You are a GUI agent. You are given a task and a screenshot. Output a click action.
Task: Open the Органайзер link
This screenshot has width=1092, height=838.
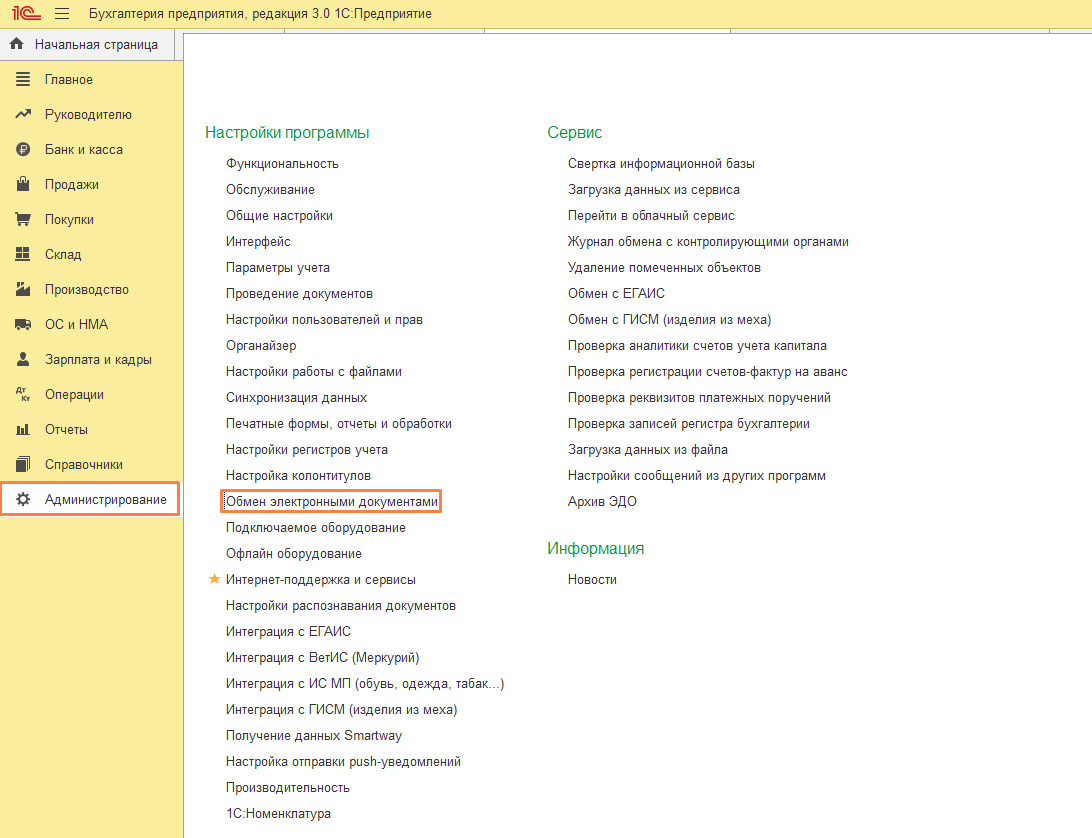coord(261,346)
